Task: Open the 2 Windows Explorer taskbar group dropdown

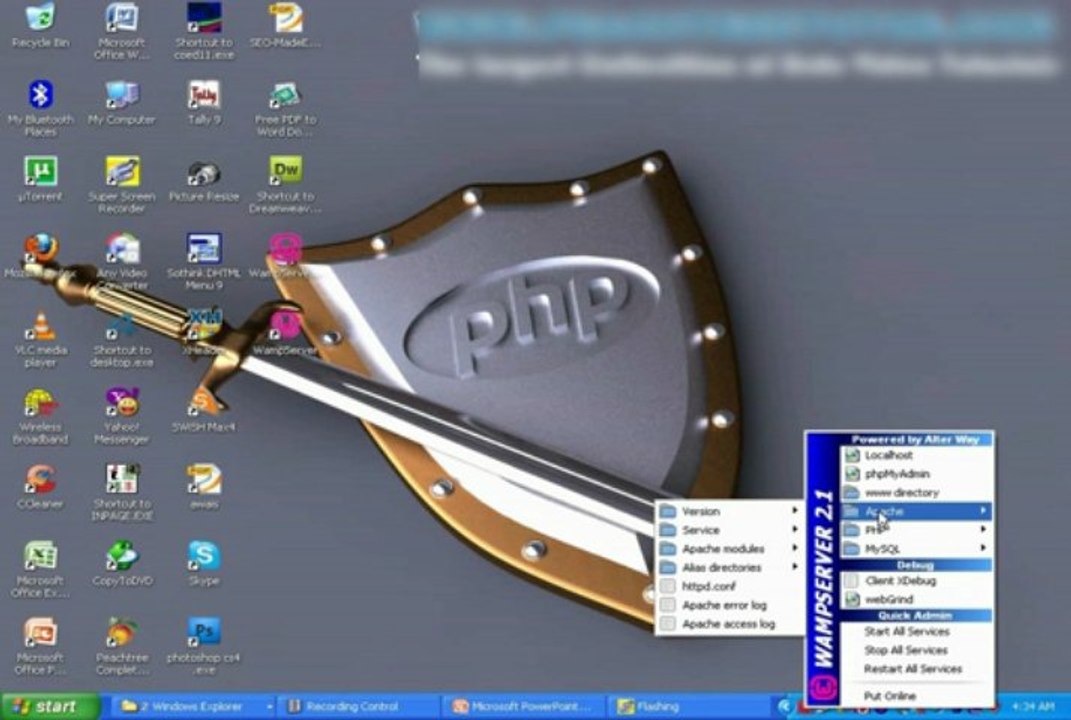Action: (270, 706)
